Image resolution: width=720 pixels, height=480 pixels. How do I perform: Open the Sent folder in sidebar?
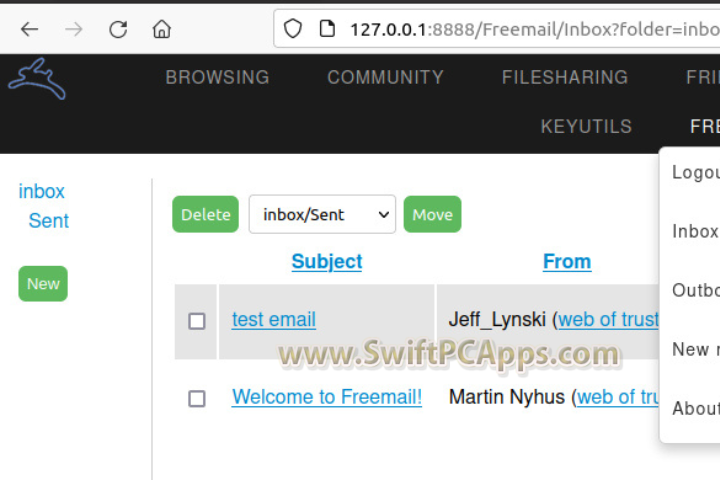click(x=48, y=221)
